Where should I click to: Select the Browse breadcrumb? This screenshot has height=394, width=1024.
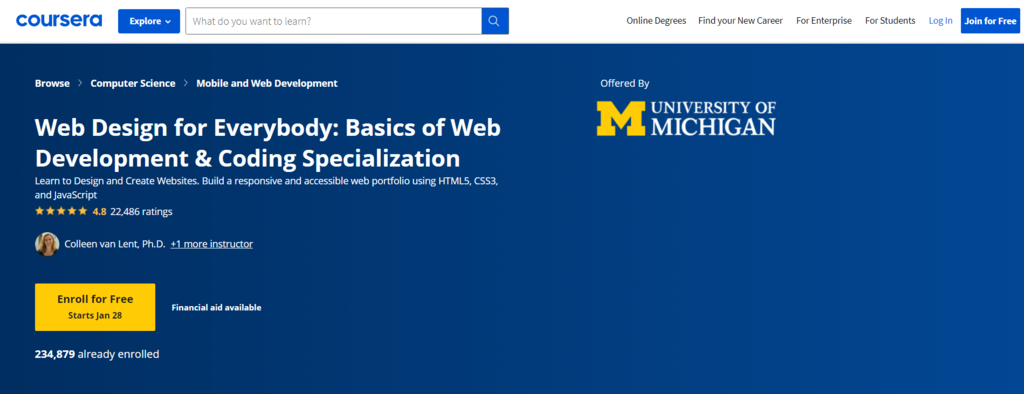[52, 83]
